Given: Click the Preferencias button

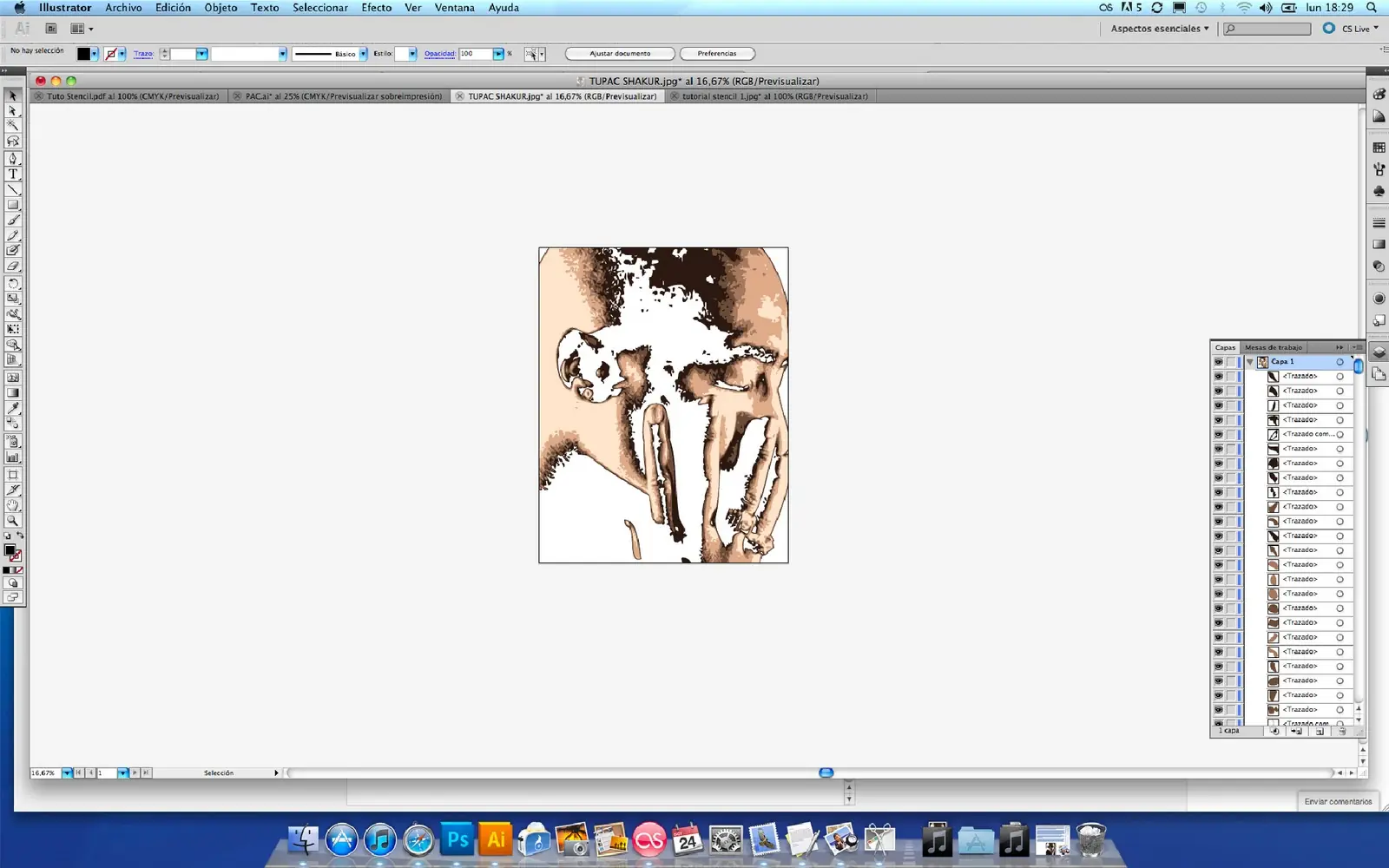Looking at the screenshot, I should pos(717,54).
